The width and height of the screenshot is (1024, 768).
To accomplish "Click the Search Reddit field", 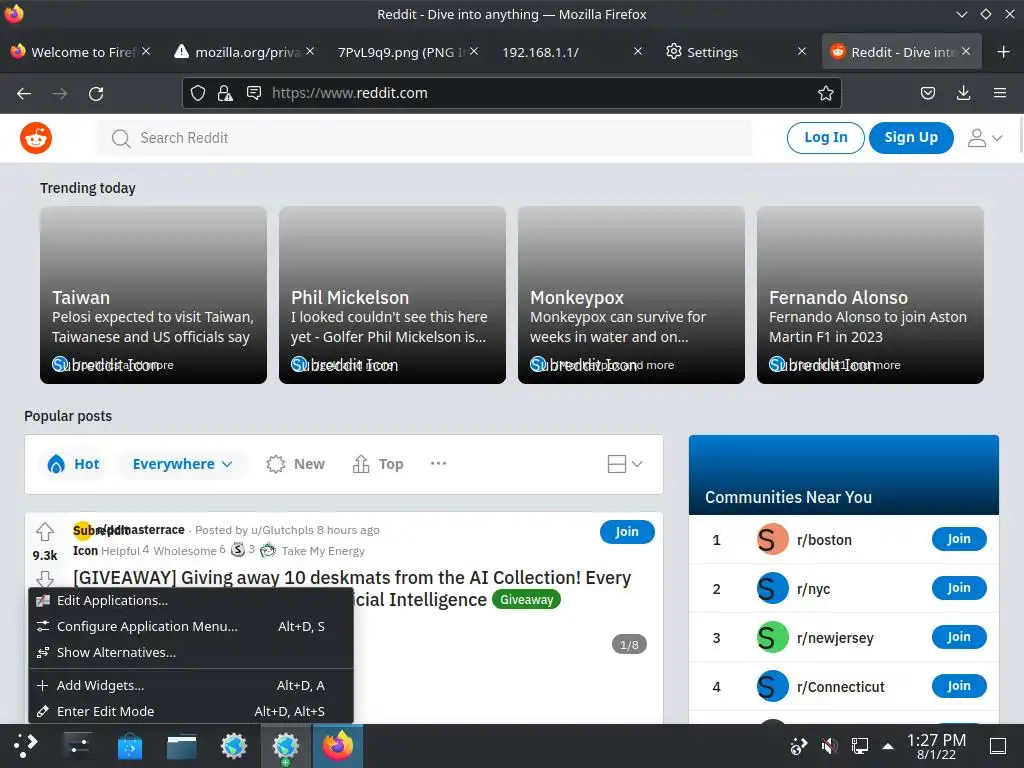I will (424, 138).
